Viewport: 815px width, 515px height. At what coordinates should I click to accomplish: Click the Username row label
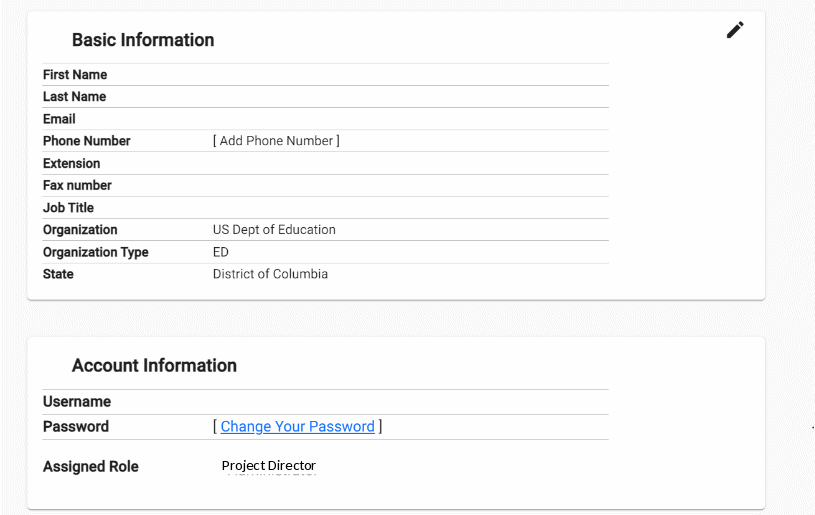point(77,402)
